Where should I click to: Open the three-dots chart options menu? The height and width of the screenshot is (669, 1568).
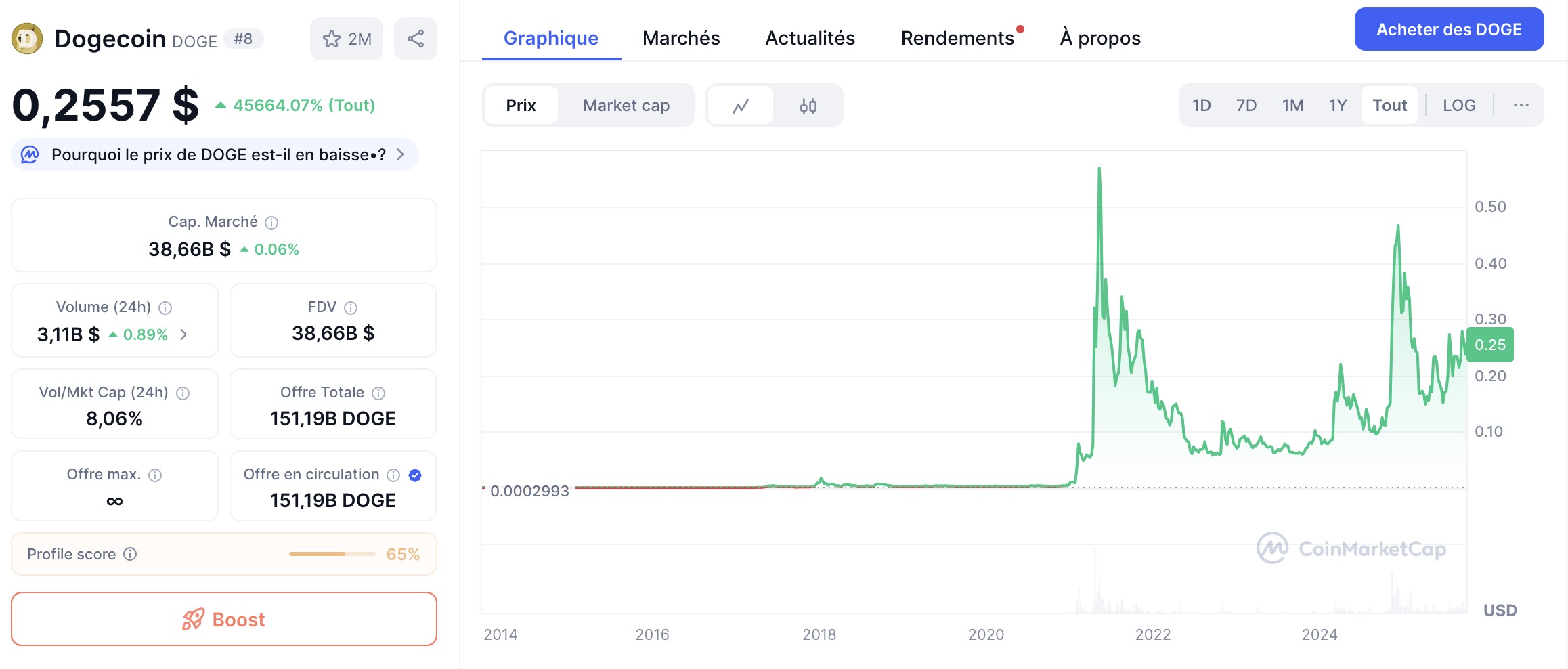pyautogui.click(x=1521, y=106)
